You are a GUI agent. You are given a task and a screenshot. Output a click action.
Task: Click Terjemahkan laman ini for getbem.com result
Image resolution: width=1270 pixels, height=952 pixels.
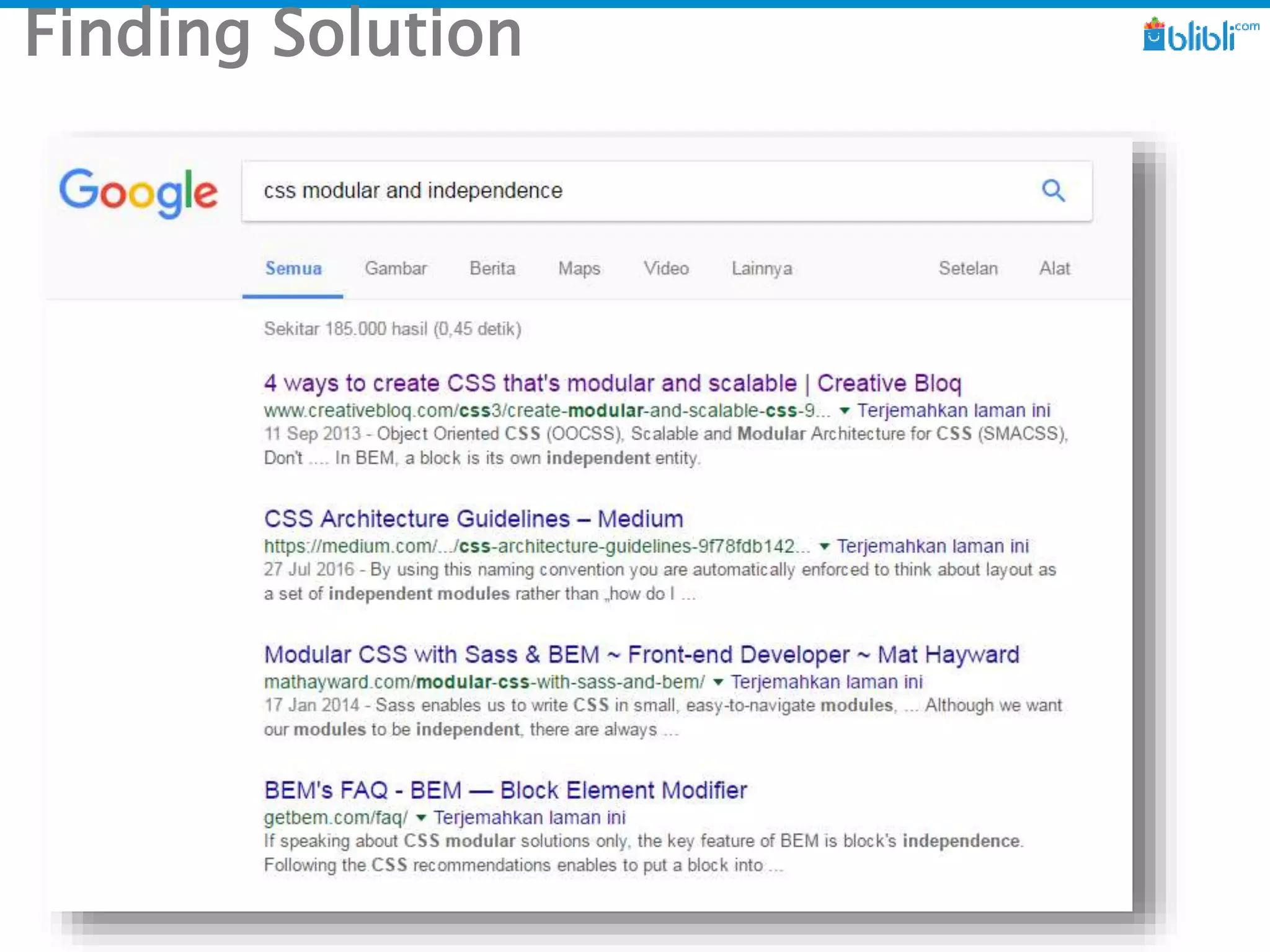[530, 818]
